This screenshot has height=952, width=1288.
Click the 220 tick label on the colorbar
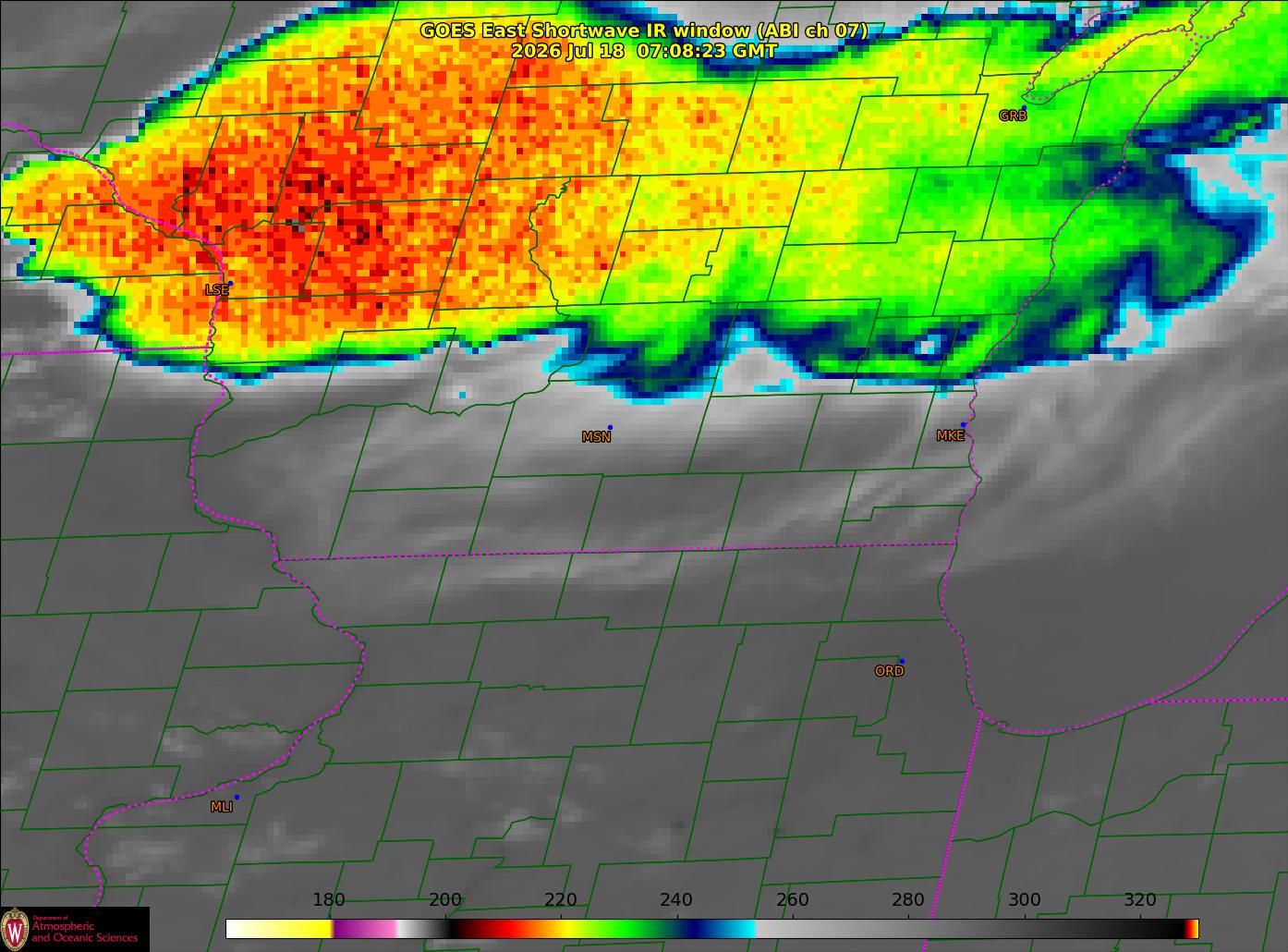pyautogui.click(x=561, y=900)
